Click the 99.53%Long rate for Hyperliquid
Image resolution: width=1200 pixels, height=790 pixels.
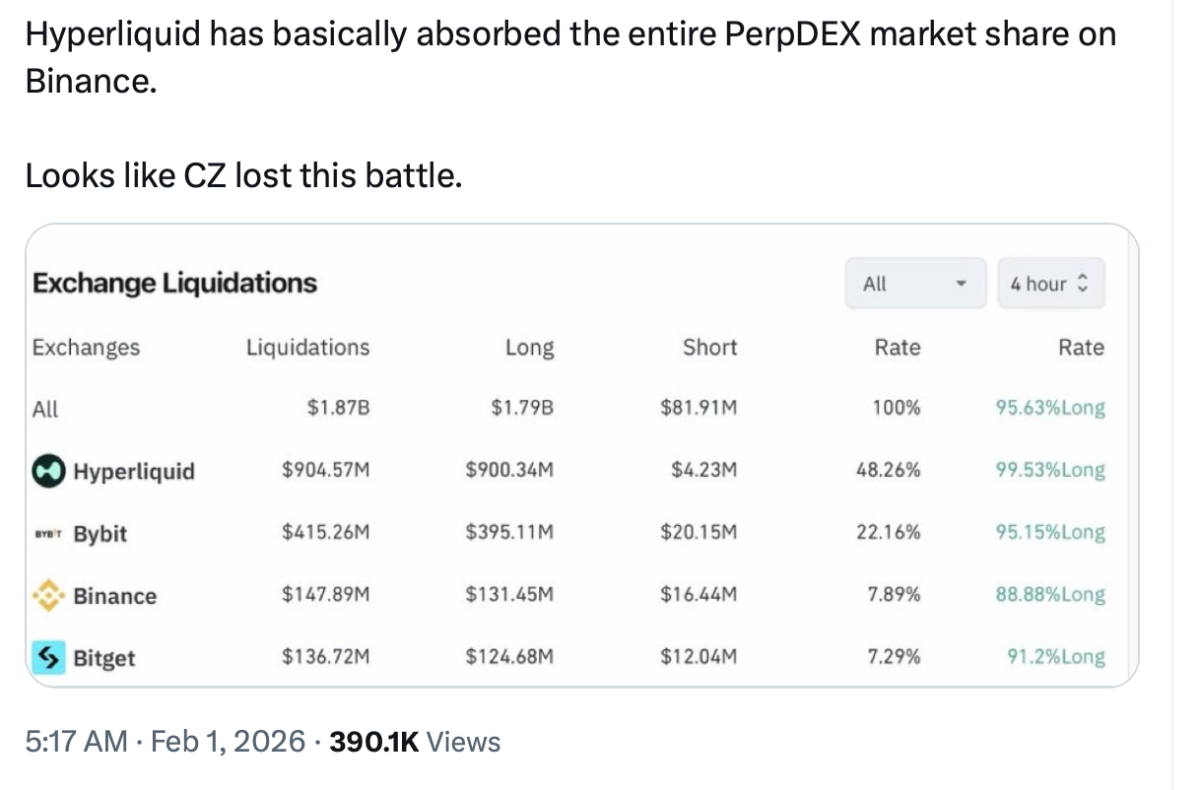click(1050, 471)
